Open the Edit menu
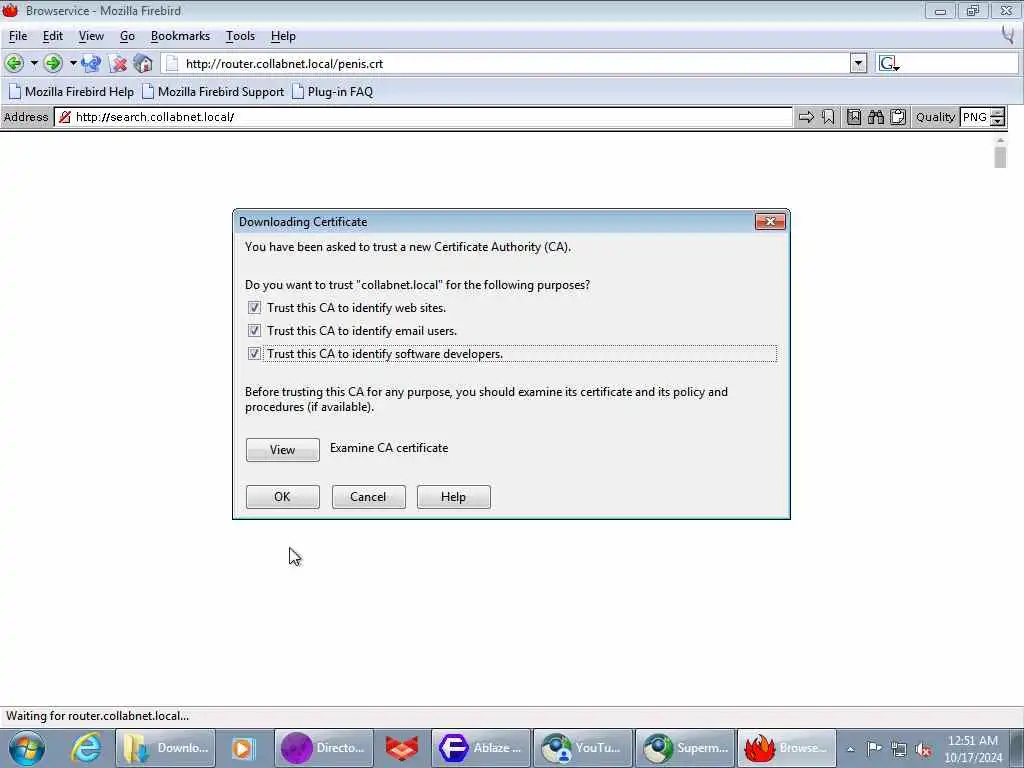This screenshot has height=768, width=1024. (x=52, y=36)
